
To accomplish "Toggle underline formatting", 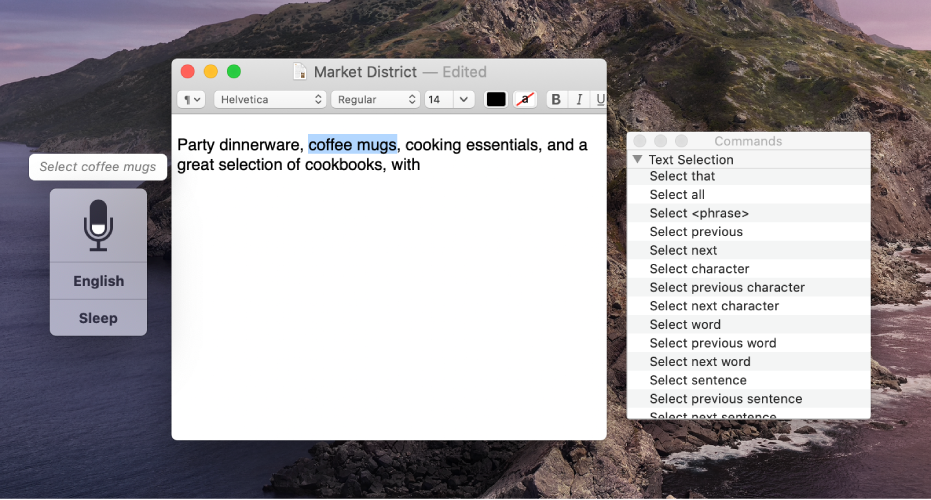I will point(600,99).
